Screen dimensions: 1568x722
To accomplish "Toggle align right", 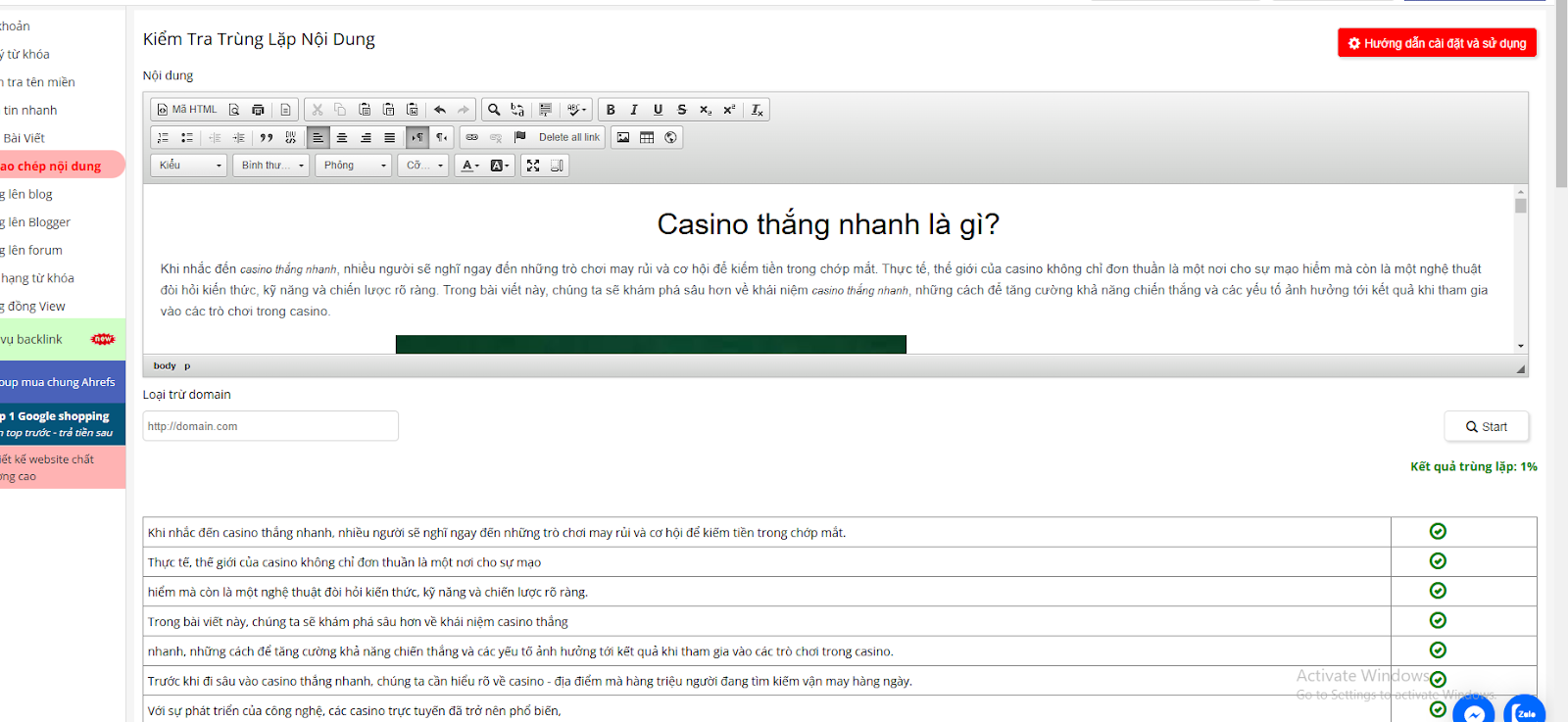I will point(366,138).
